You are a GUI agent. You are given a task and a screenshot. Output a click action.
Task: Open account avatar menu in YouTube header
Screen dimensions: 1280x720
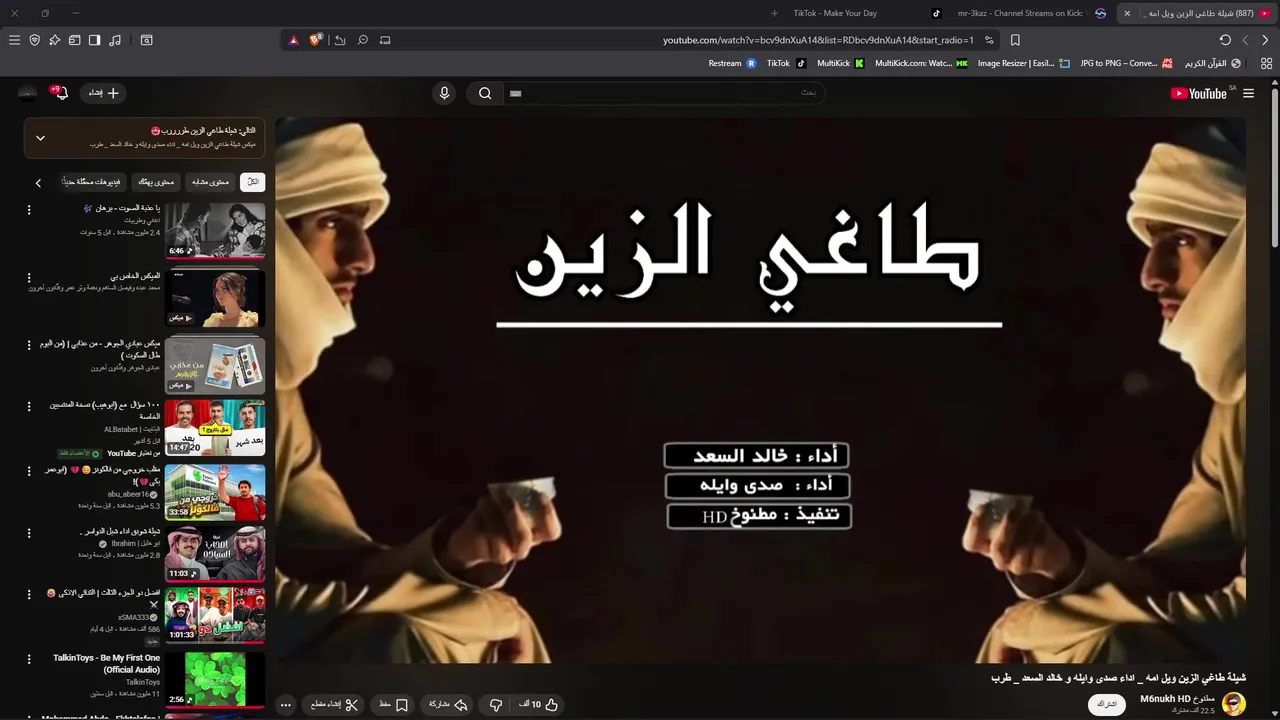tap(28, 93)
